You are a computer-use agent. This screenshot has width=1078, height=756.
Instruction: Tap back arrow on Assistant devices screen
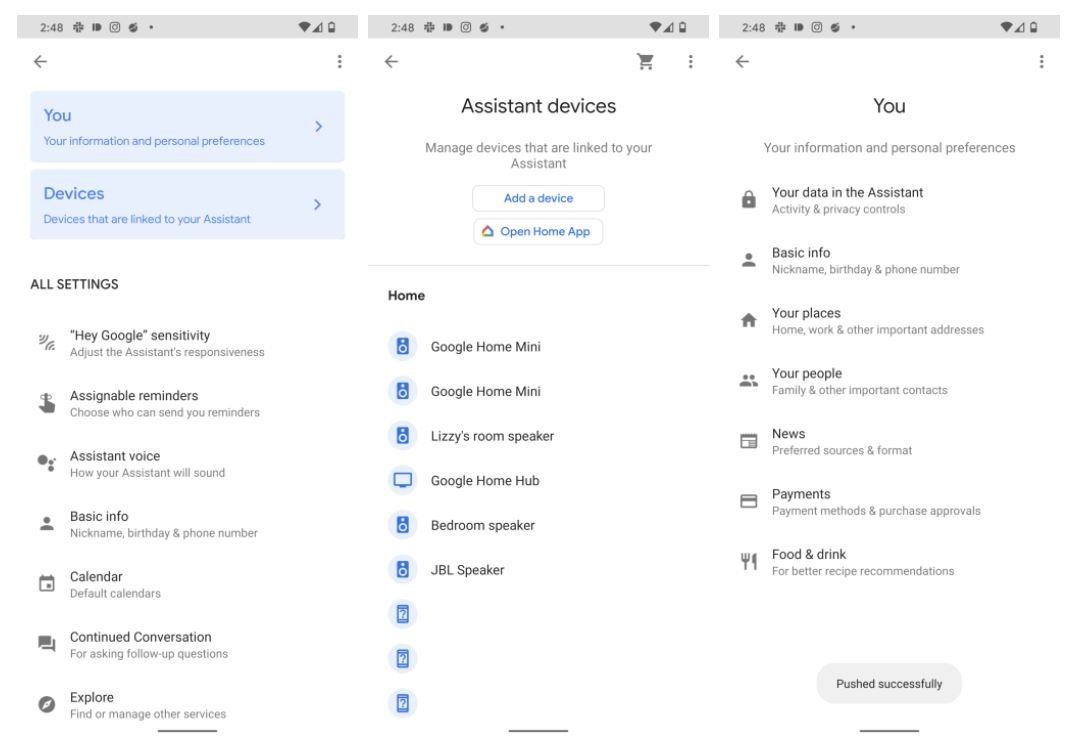point(391,62)
